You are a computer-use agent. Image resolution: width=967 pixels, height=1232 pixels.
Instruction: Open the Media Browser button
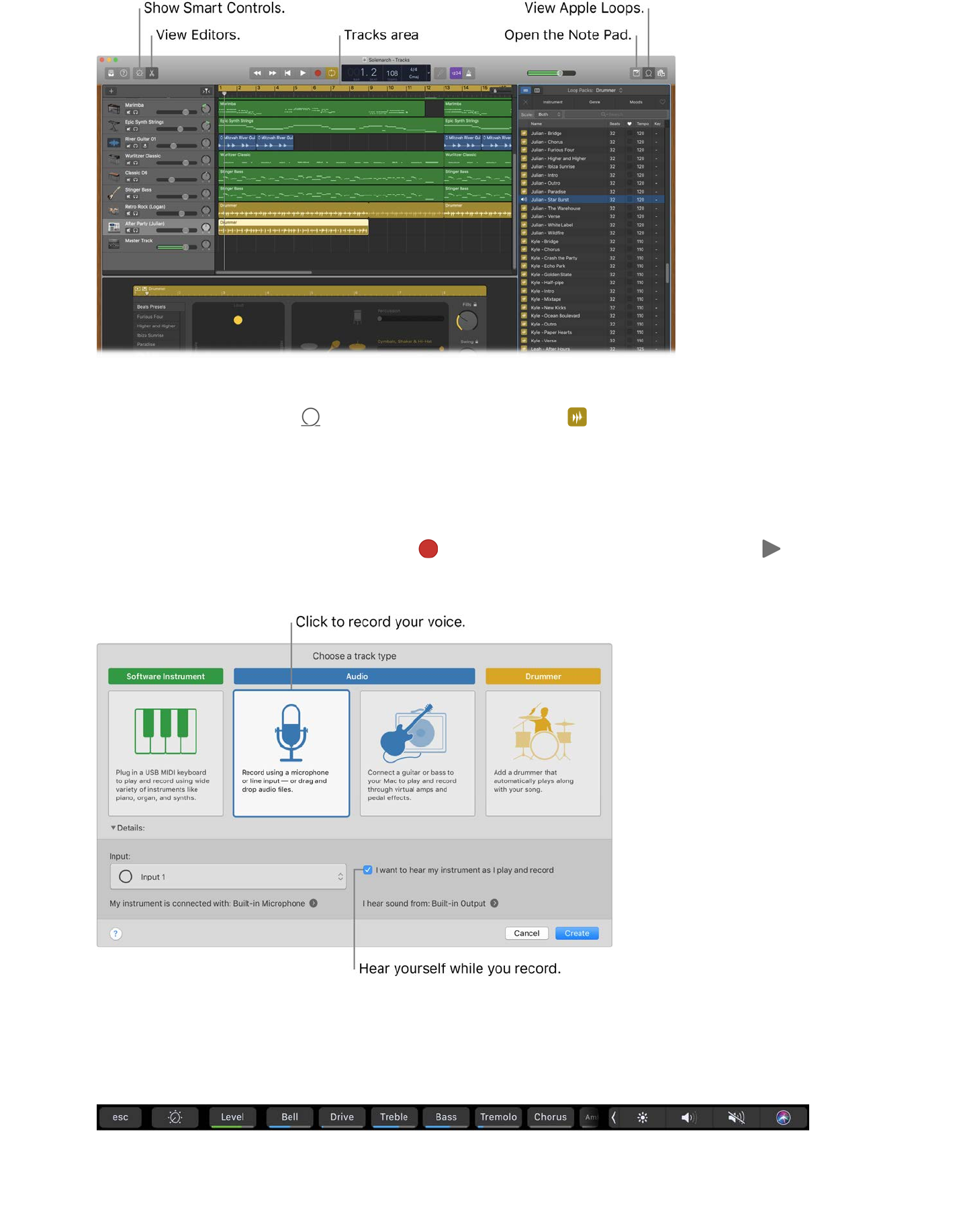(661, 73)
